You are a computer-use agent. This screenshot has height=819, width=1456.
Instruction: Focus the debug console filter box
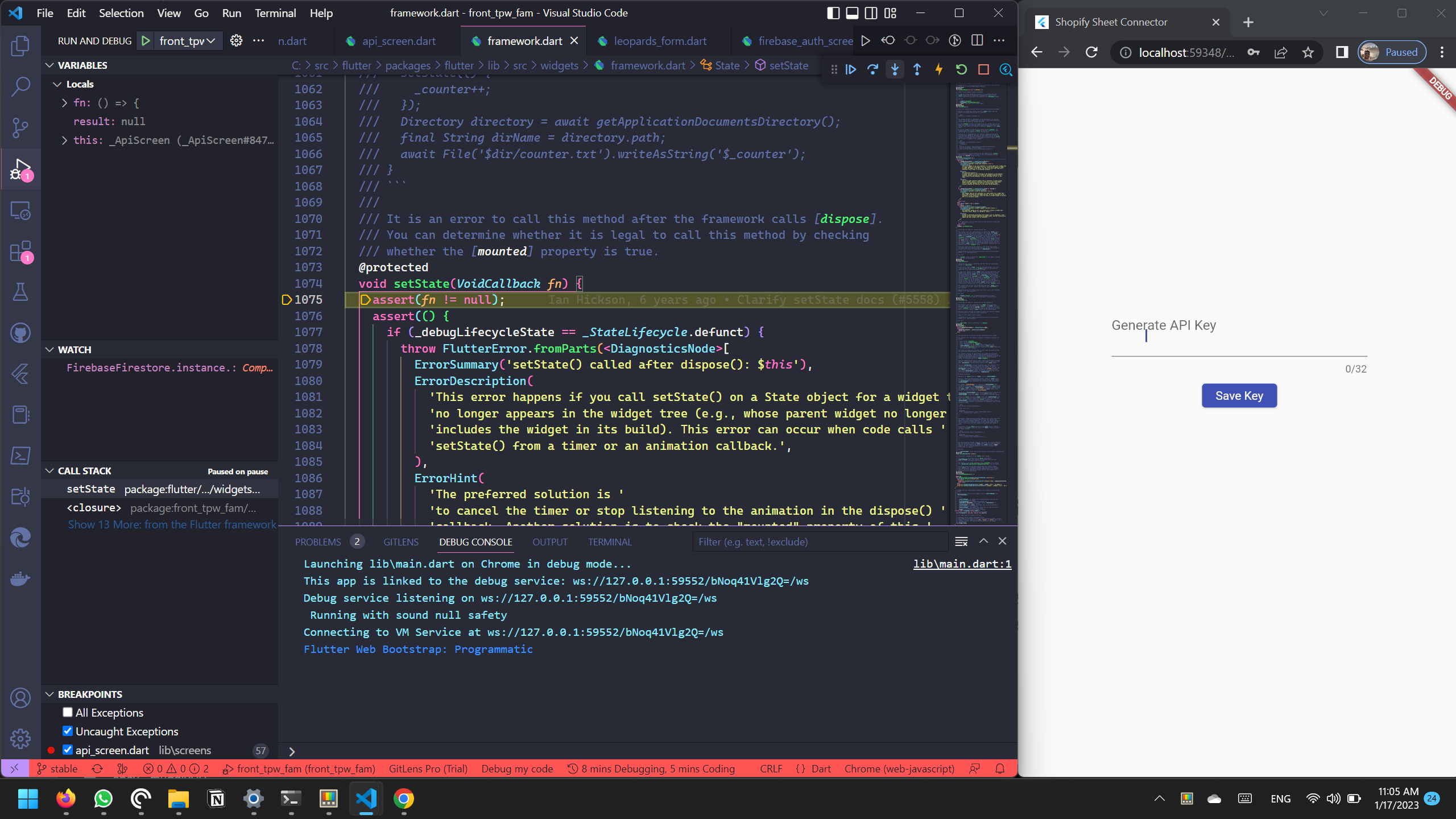[820, 542]
